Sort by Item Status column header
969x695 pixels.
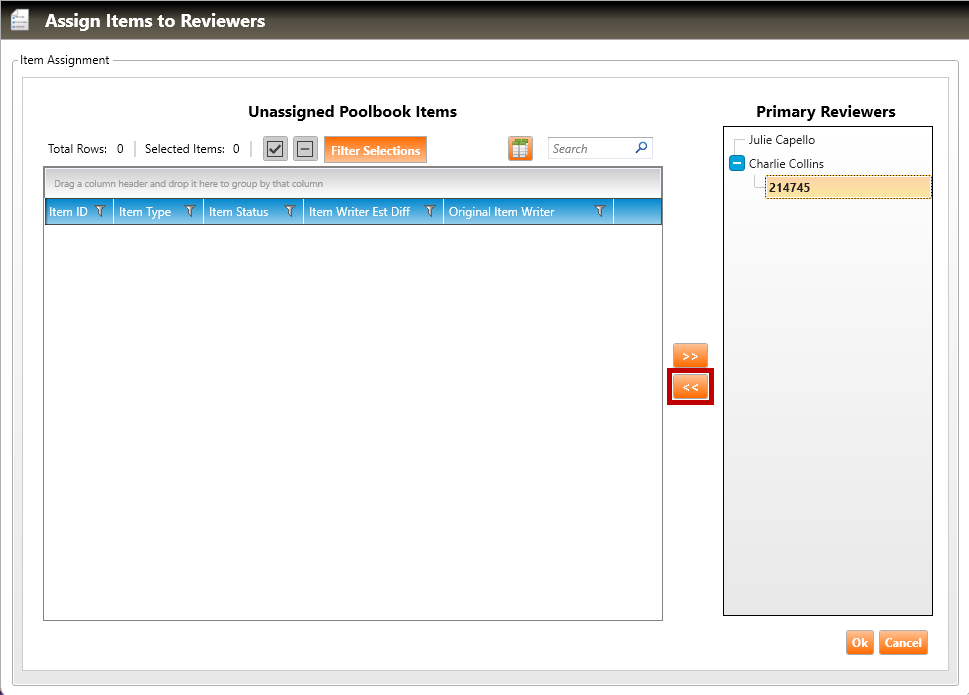coord(238,212)
